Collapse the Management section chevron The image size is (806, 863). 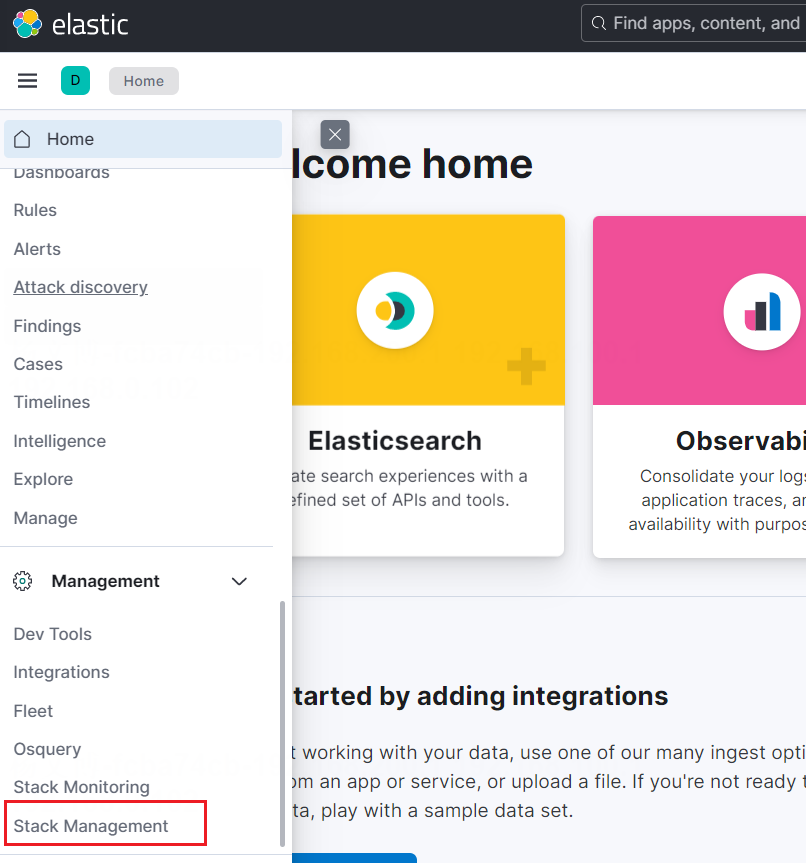pyautogui.click(x=239, y=581)
